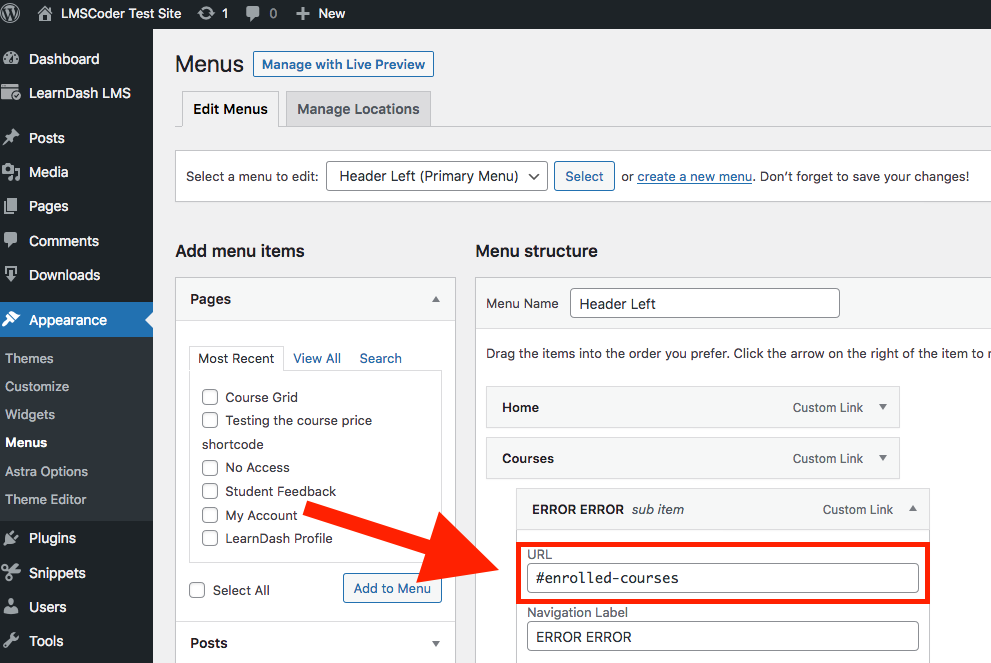
Task: Click the LearnDash LMS sidebar icon
Action: 12,93
